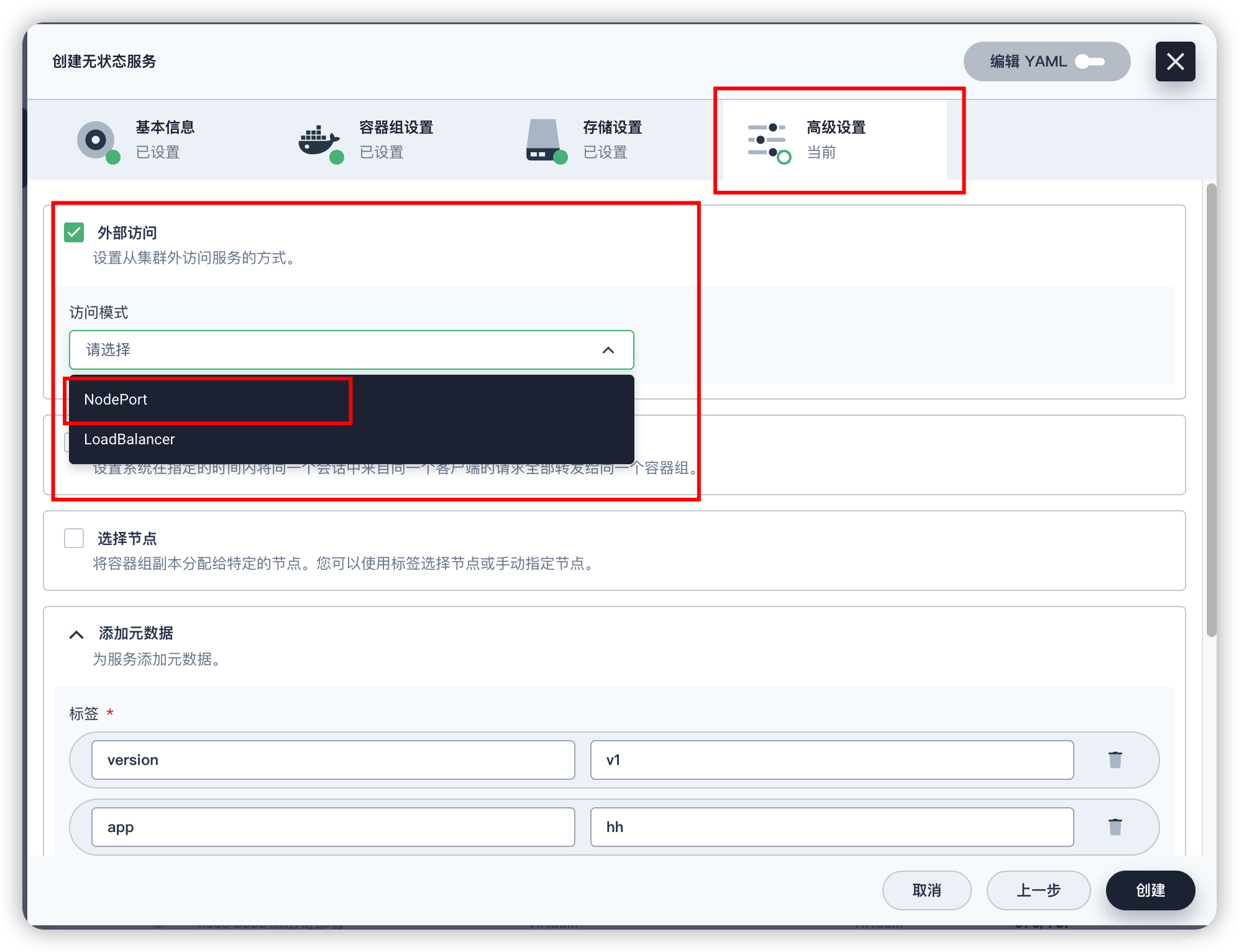Open the 容器组设置 step tab
Viewport: 1239px width, 952px height.
(x=388, y=140)
